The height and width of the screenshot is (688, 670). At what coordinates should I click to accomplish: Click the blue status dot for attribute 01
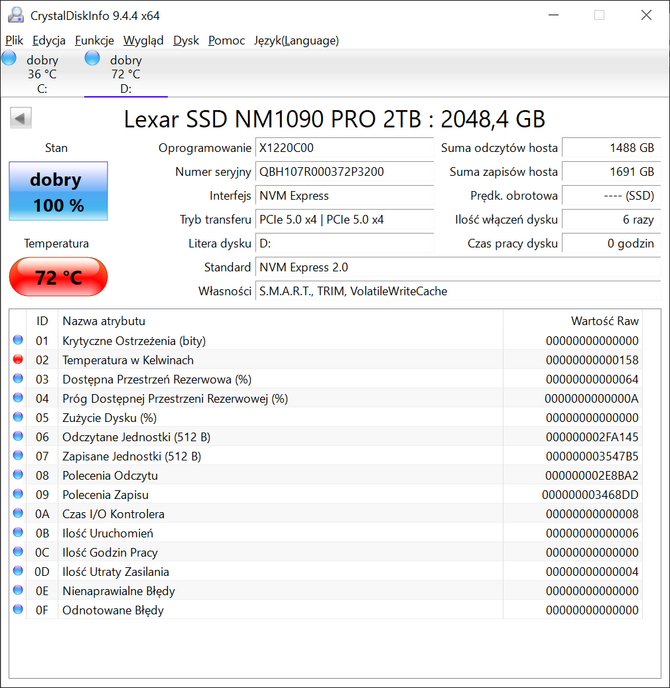pos(18,340)
